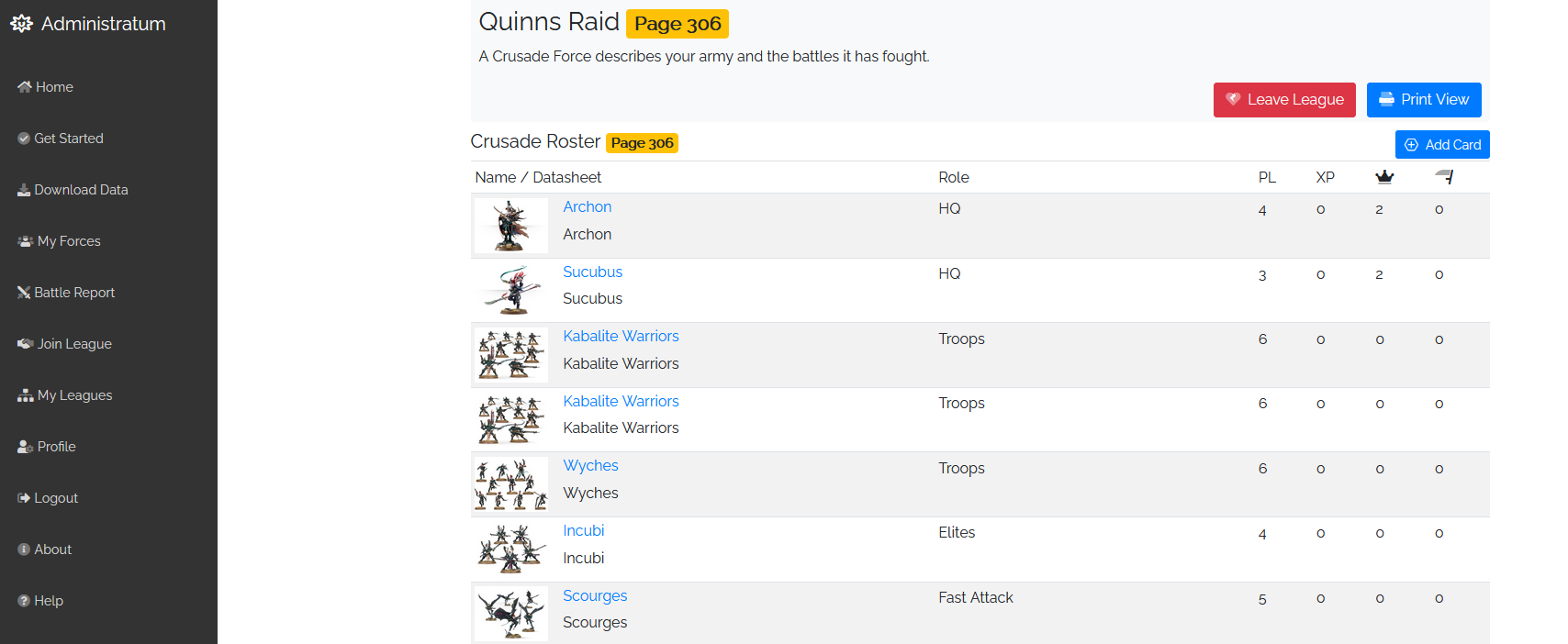Screen dimensions: 1568x644
Task: Click the Help question mark icon
Action: [x=24, y=601]
